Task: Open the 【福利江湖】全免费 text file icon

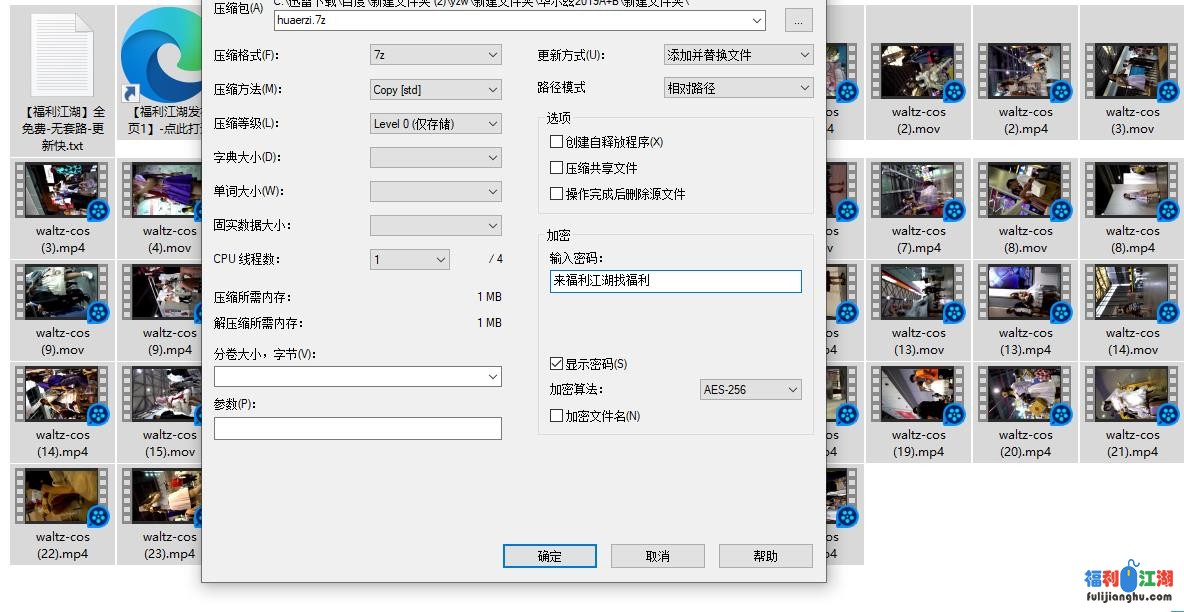Action: tap(62, 55)
